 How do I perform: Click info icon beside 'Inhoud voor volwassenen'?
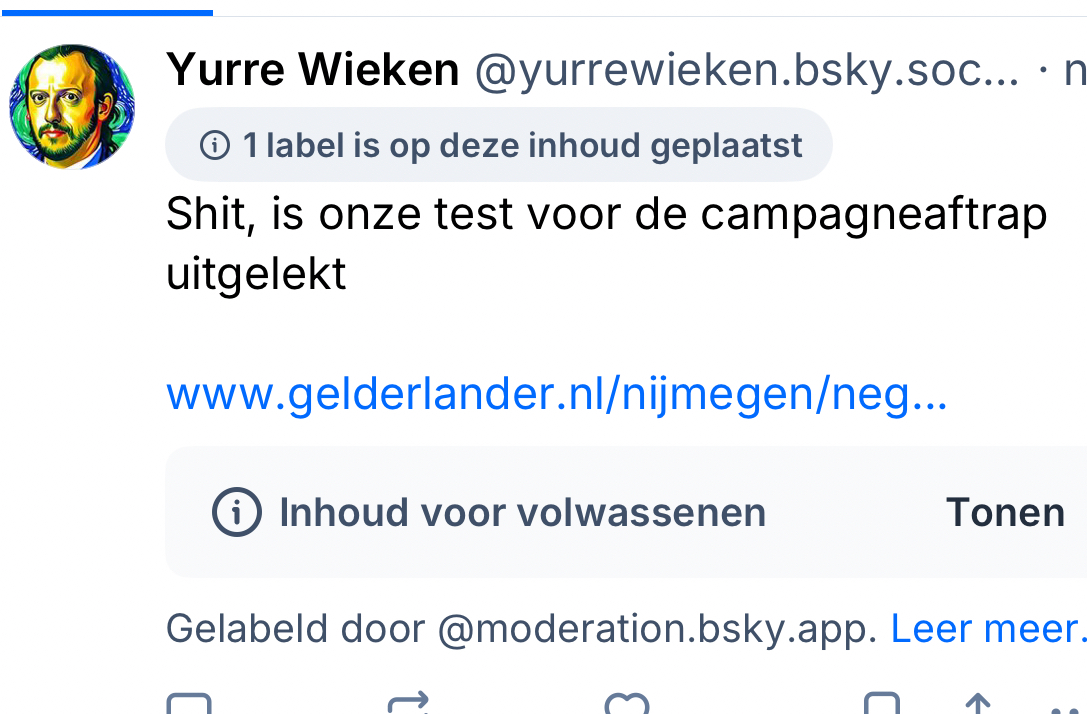[236, 513]
